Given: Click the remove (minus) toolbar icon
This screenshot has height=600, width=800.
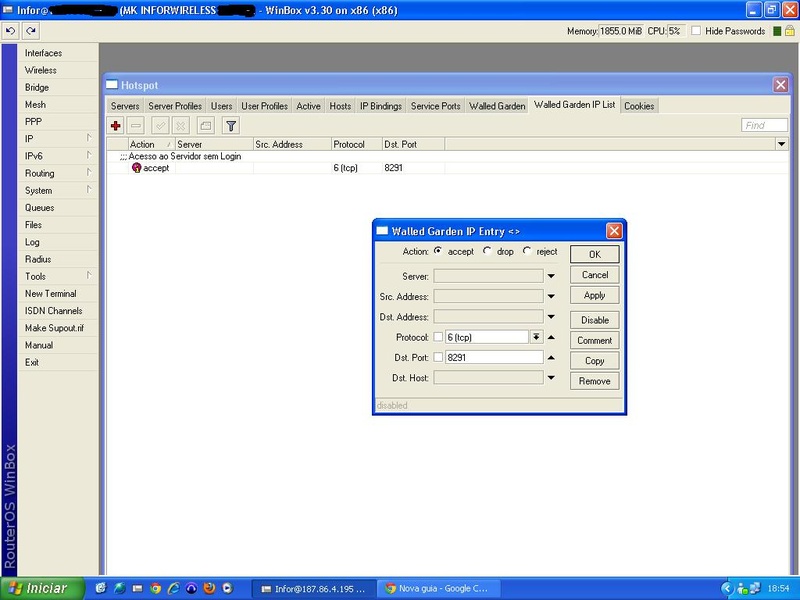Looking at the screenshot, I should (x=136, y=126).
